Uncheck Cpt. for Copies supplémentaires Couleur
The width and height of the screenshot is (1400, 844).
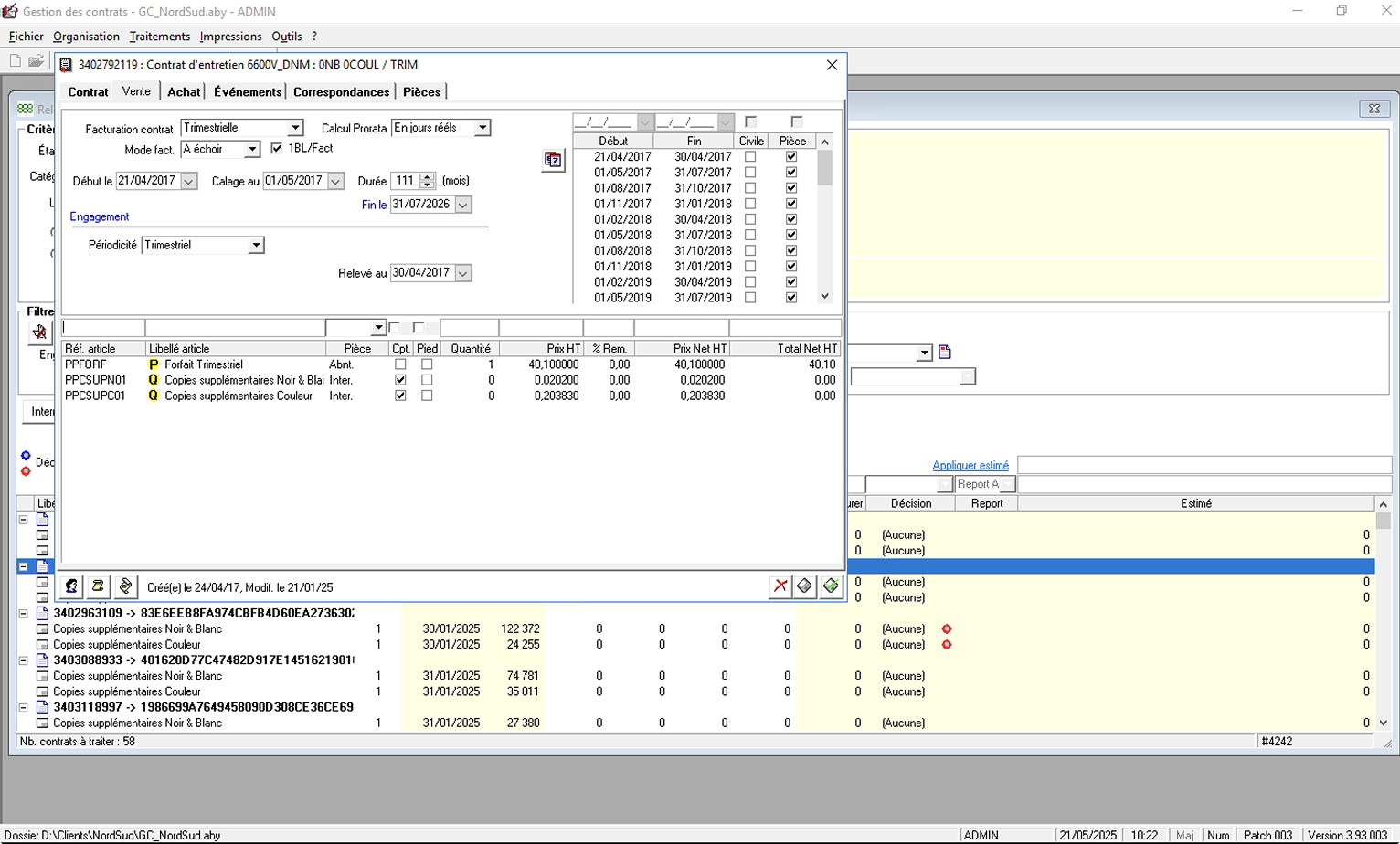click(400, 396)
